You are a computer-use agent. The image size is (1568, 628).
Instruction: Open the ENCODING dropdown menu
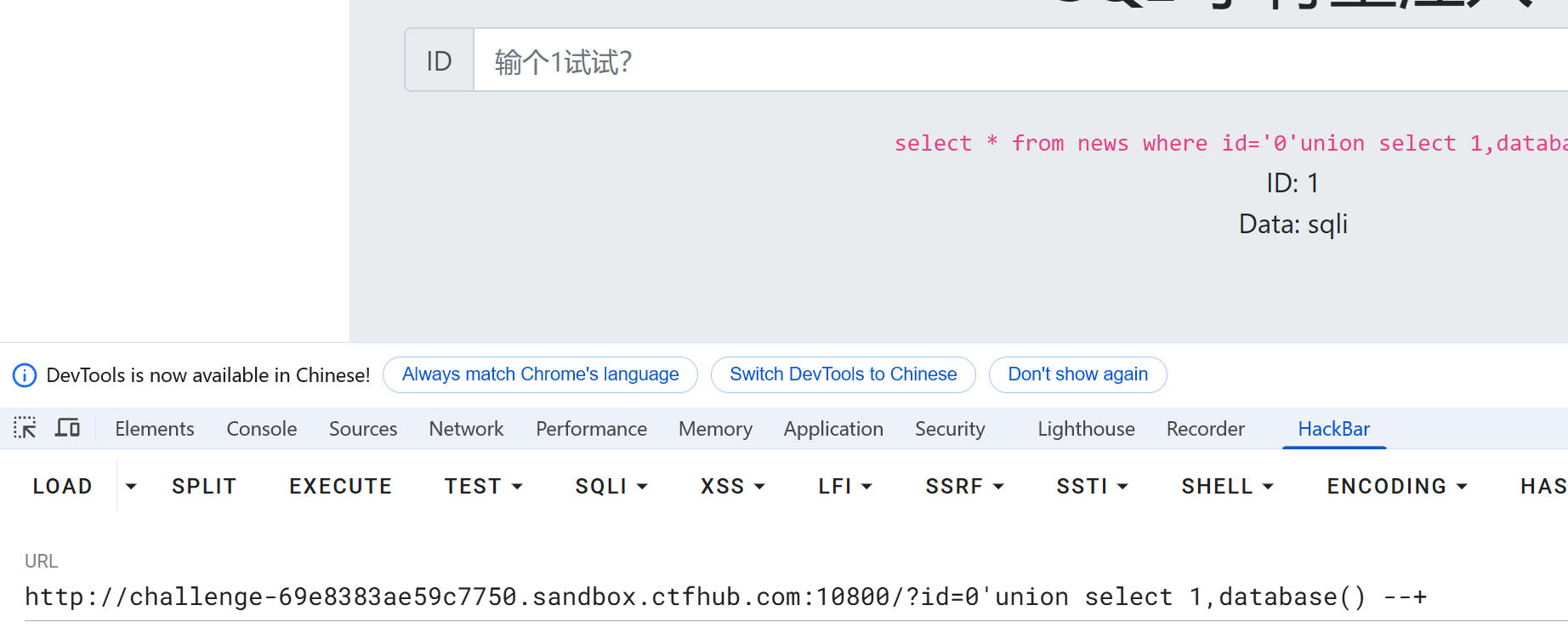click(x=1397, y=487)
